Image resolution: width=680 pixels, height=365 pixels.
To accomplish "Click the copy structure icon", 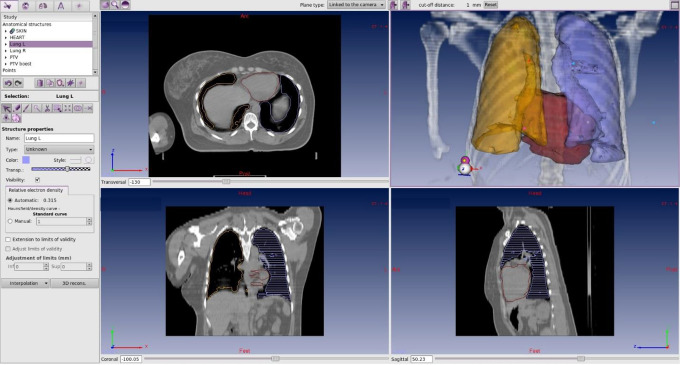I will [x=50, y=83].
